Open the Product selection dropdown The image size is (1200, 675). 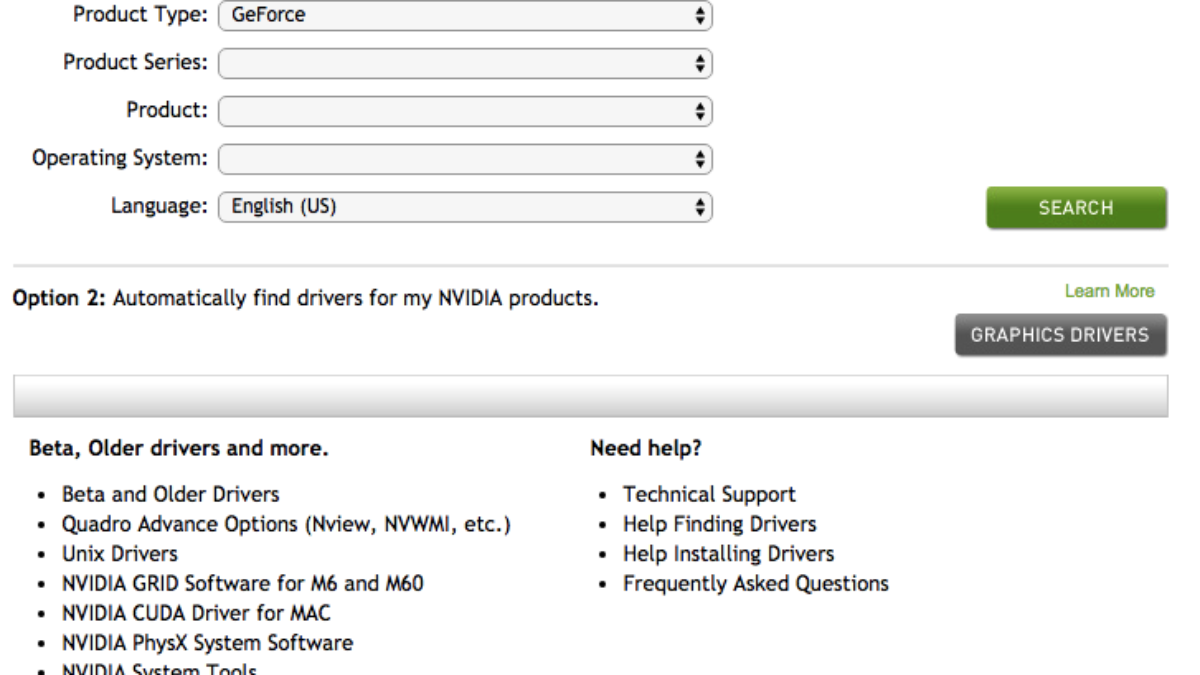(464, 110)
